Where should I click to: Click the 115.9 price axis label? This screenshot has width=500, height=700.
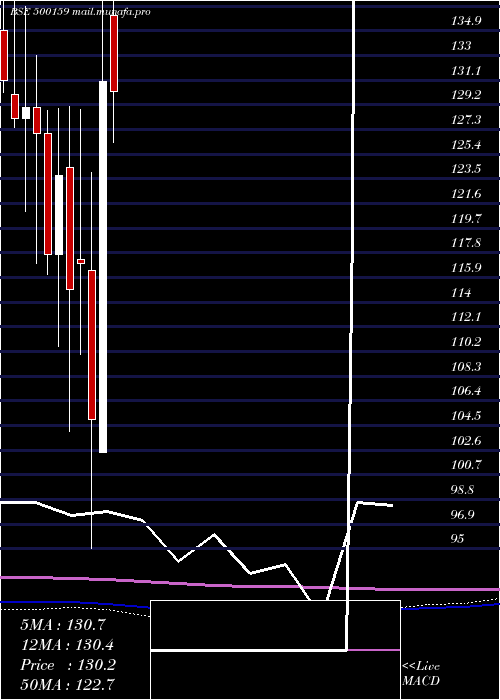[x=466, y=268]
